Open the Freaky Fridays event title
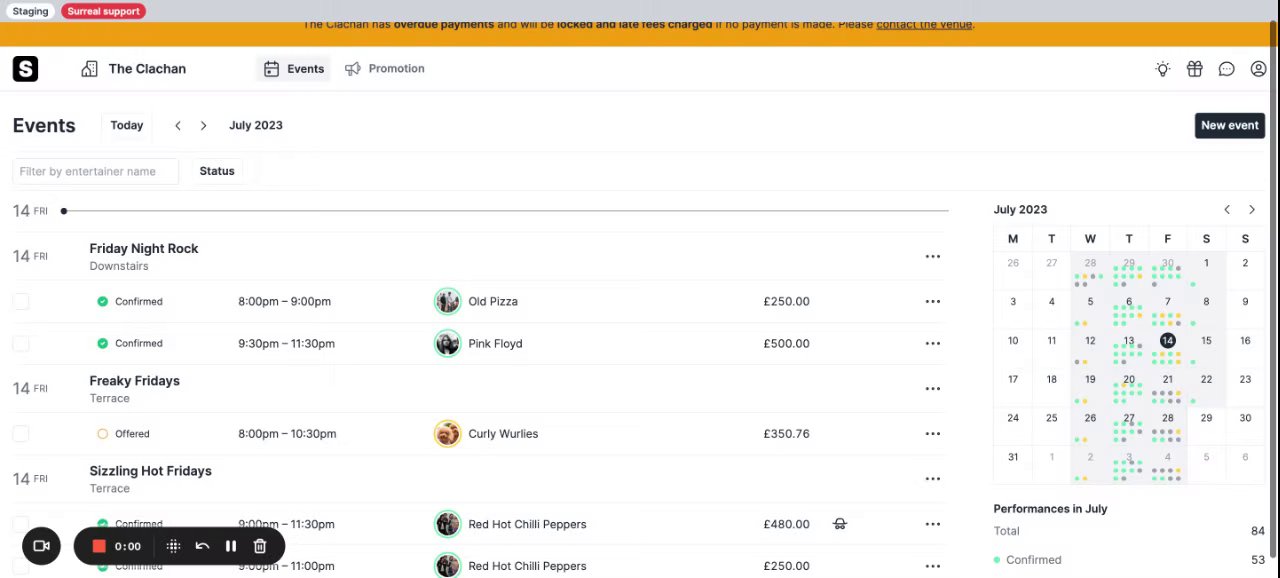This screenshot has height=578, width=1280. coord(135,381)
